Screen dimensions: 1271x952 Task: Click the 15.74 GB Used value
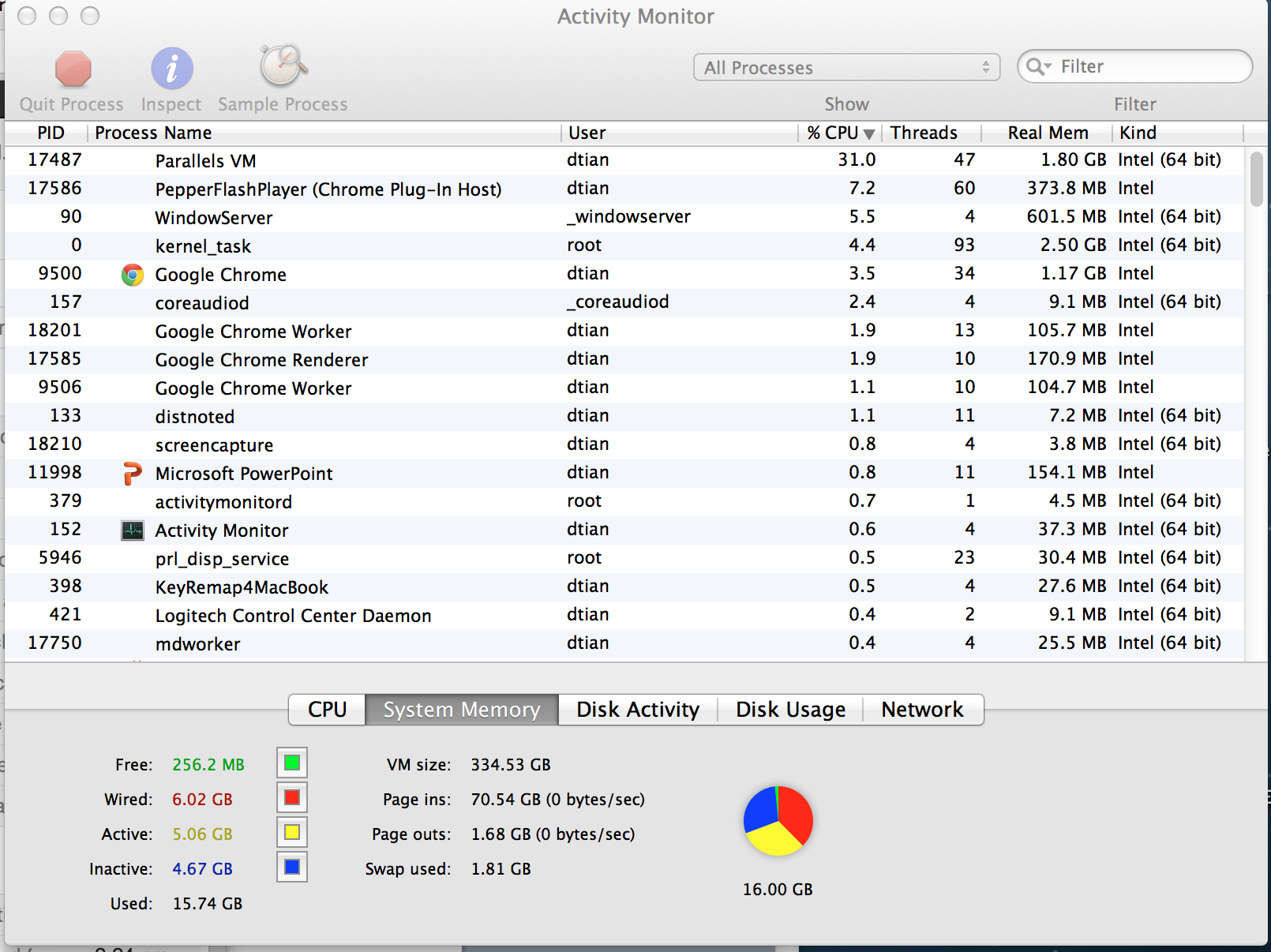(208, 904)
